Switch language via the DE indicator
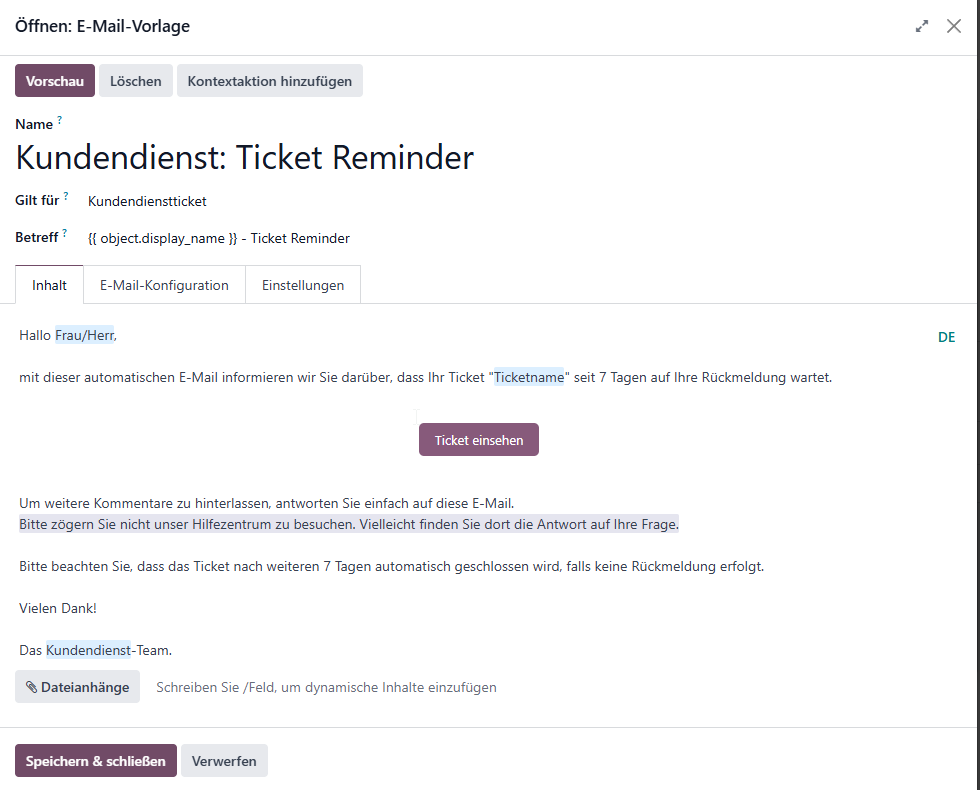 [x=946, y=338]
